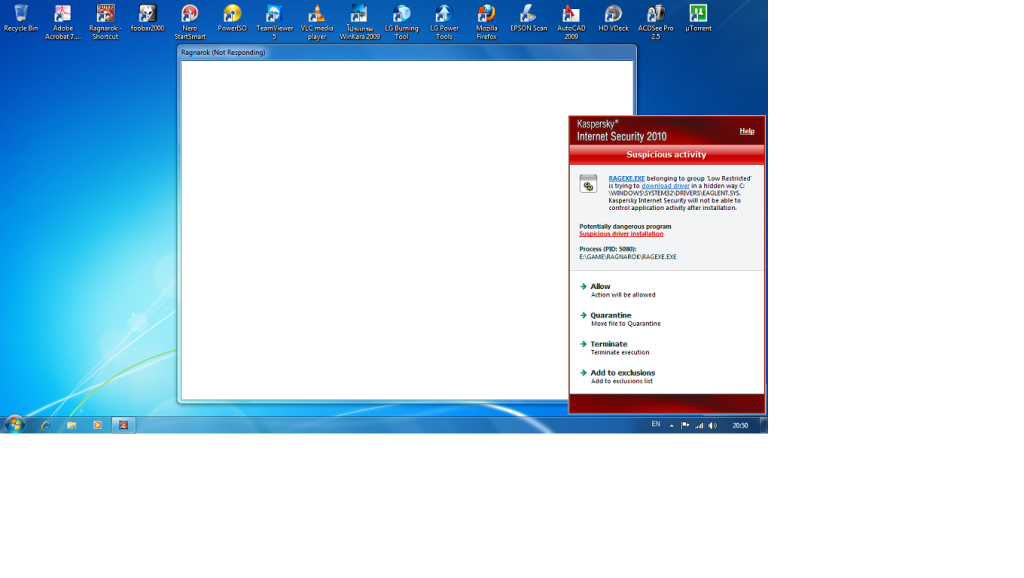The width and height of the screenshot is (1024, 578).
Task: Choose Terminate to stop execution
Action: point(615,347)
